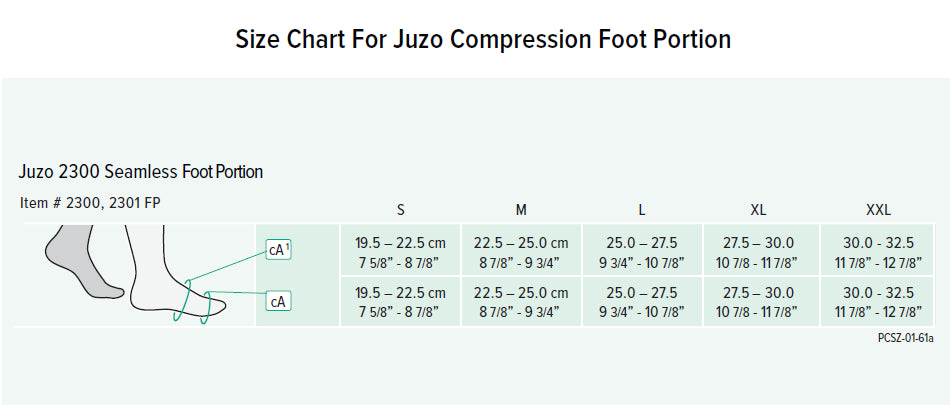Select cA row 30.0 - 32.5 cell

click(x=878, y=302)
